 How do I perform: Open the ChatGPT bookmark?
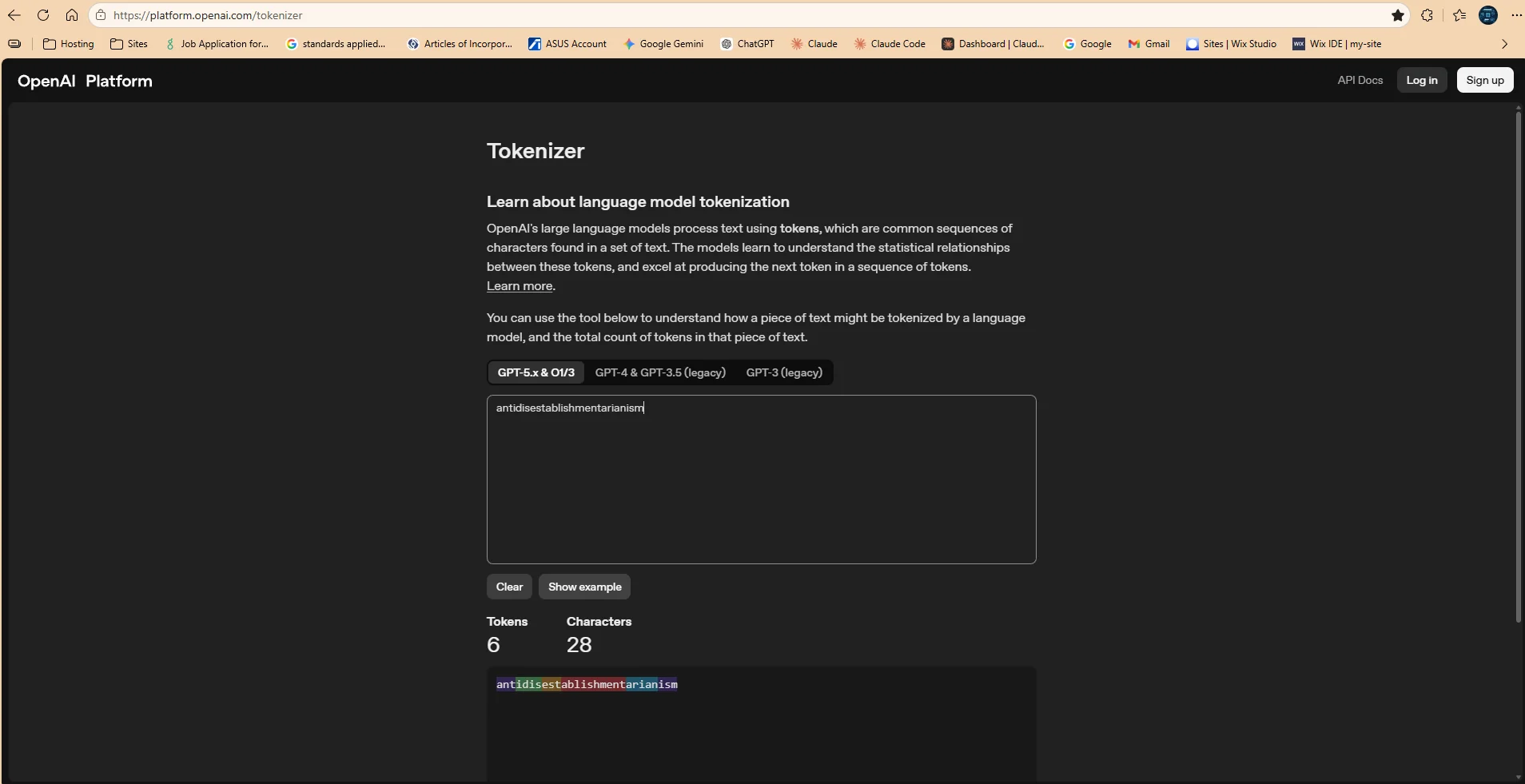pos(747,44)
